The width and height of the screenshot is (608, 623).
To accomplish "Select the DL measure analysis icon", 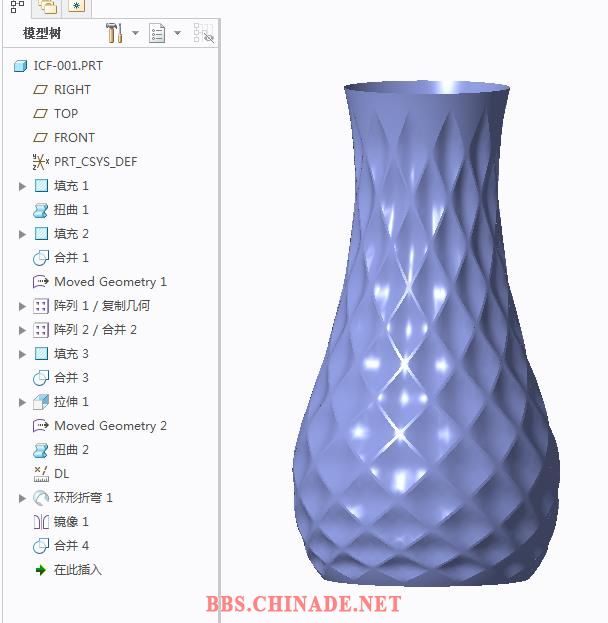I will (41, 474).
